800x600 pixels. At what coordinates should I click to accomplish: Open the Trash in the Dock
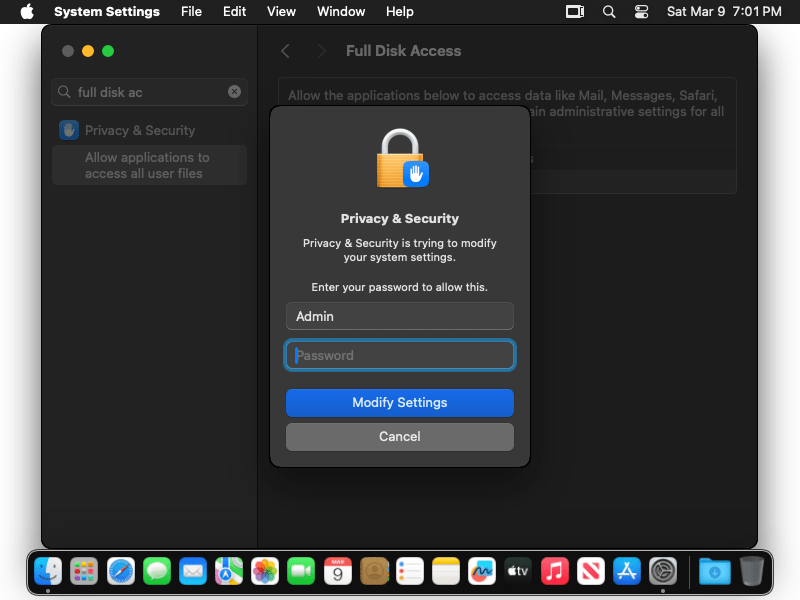(x=752, y=571)
